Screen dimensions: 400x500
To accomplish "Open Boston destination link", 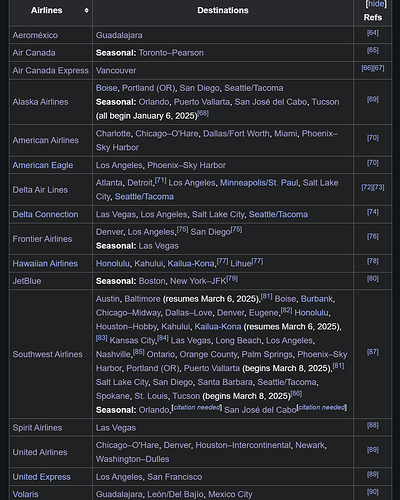I will point(152,281).
